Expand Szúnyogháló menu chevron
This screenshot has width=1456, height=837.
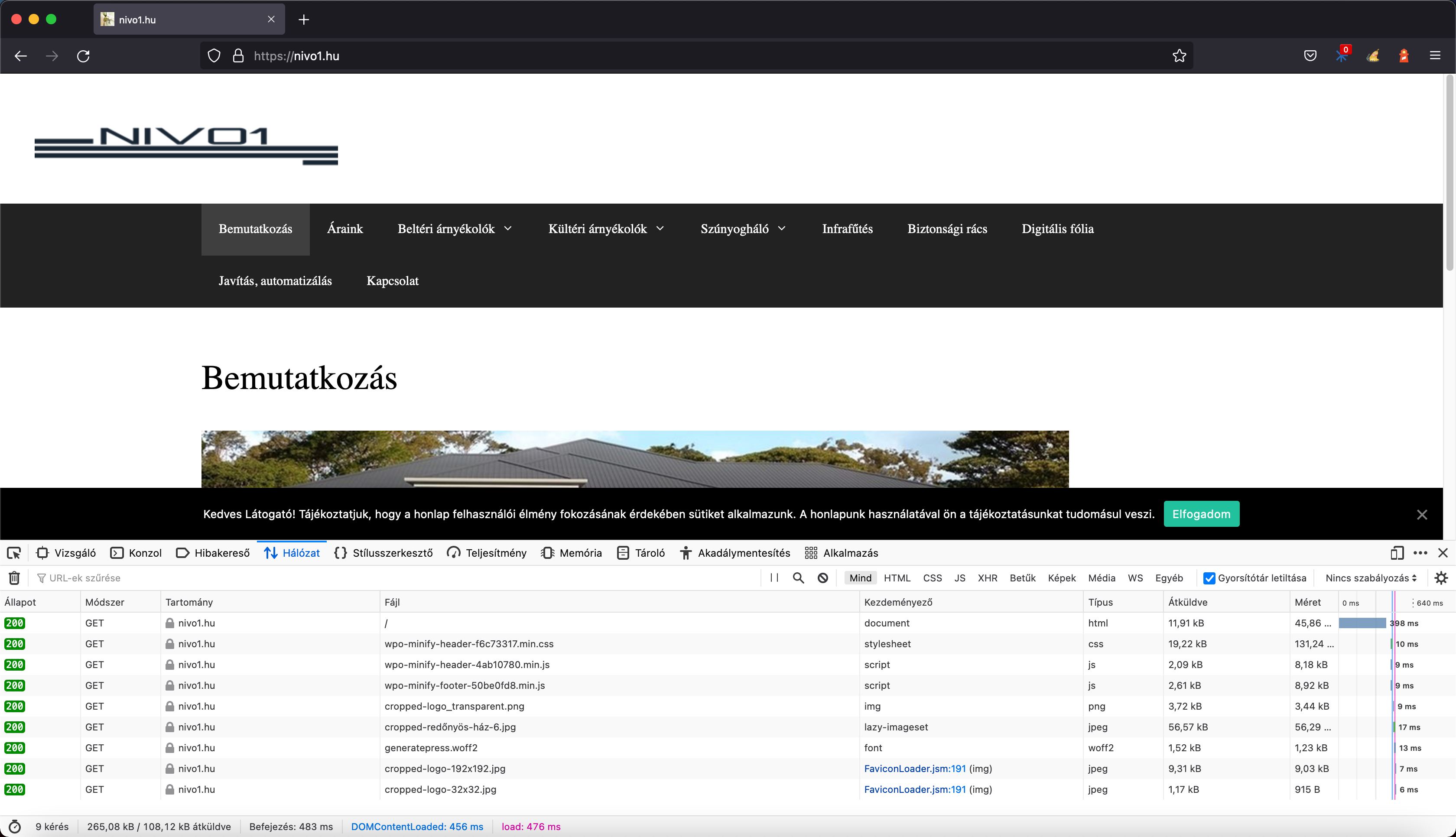(782, 229)
